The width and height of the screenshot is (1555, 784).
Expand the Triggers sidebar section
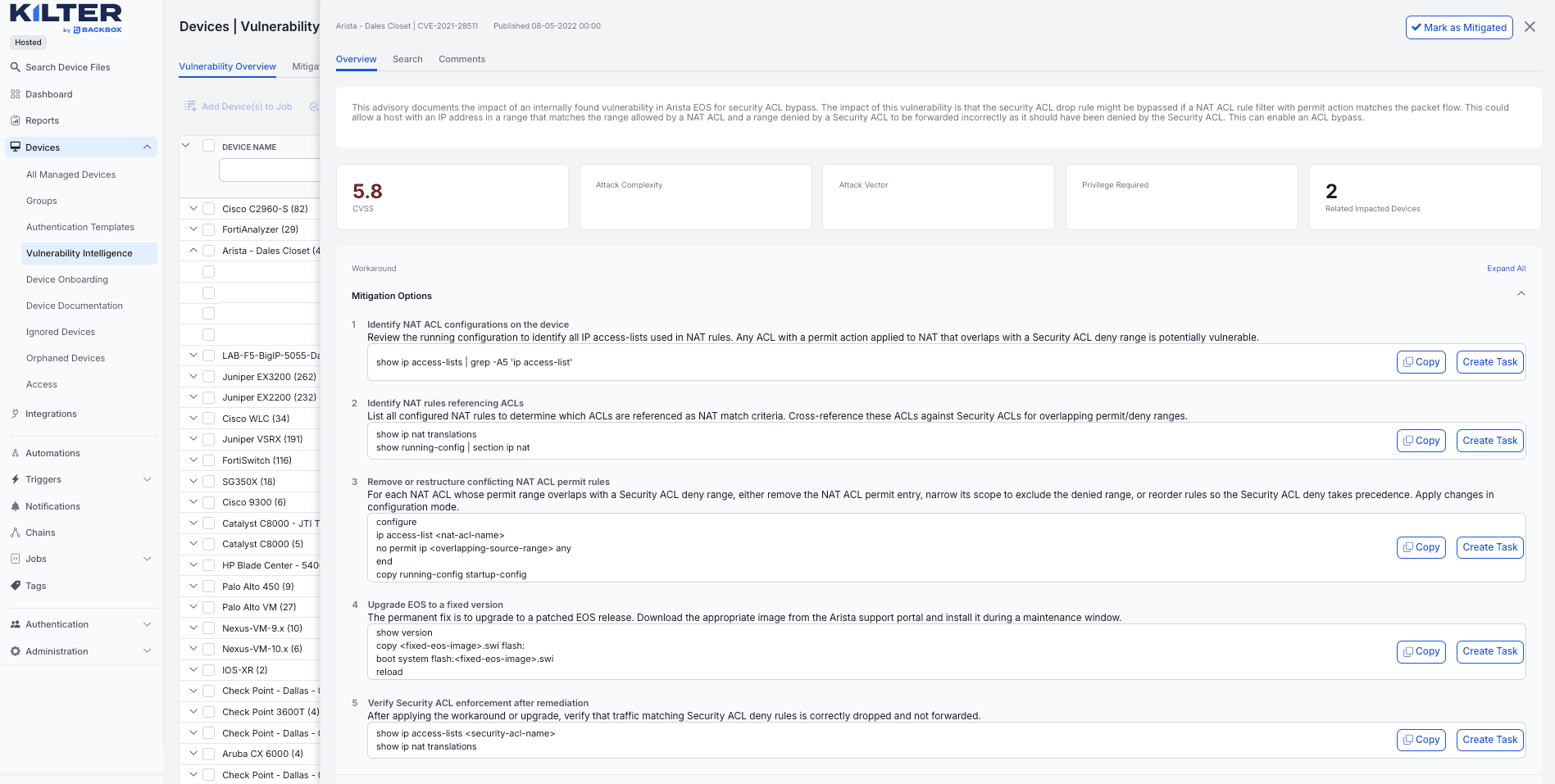[x=147, y=479]
